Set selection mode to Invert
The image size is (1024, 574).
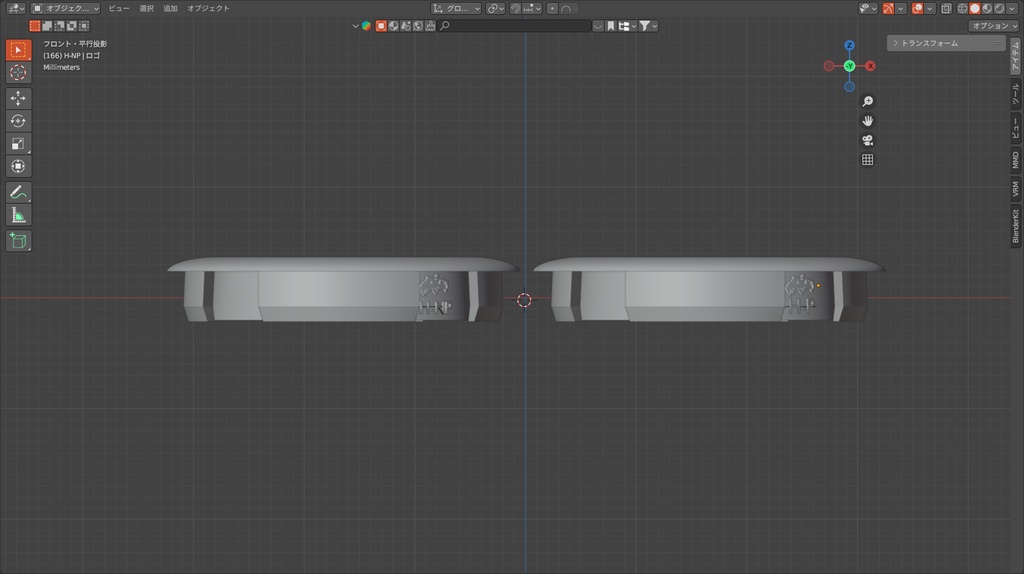tap(72, 25)
